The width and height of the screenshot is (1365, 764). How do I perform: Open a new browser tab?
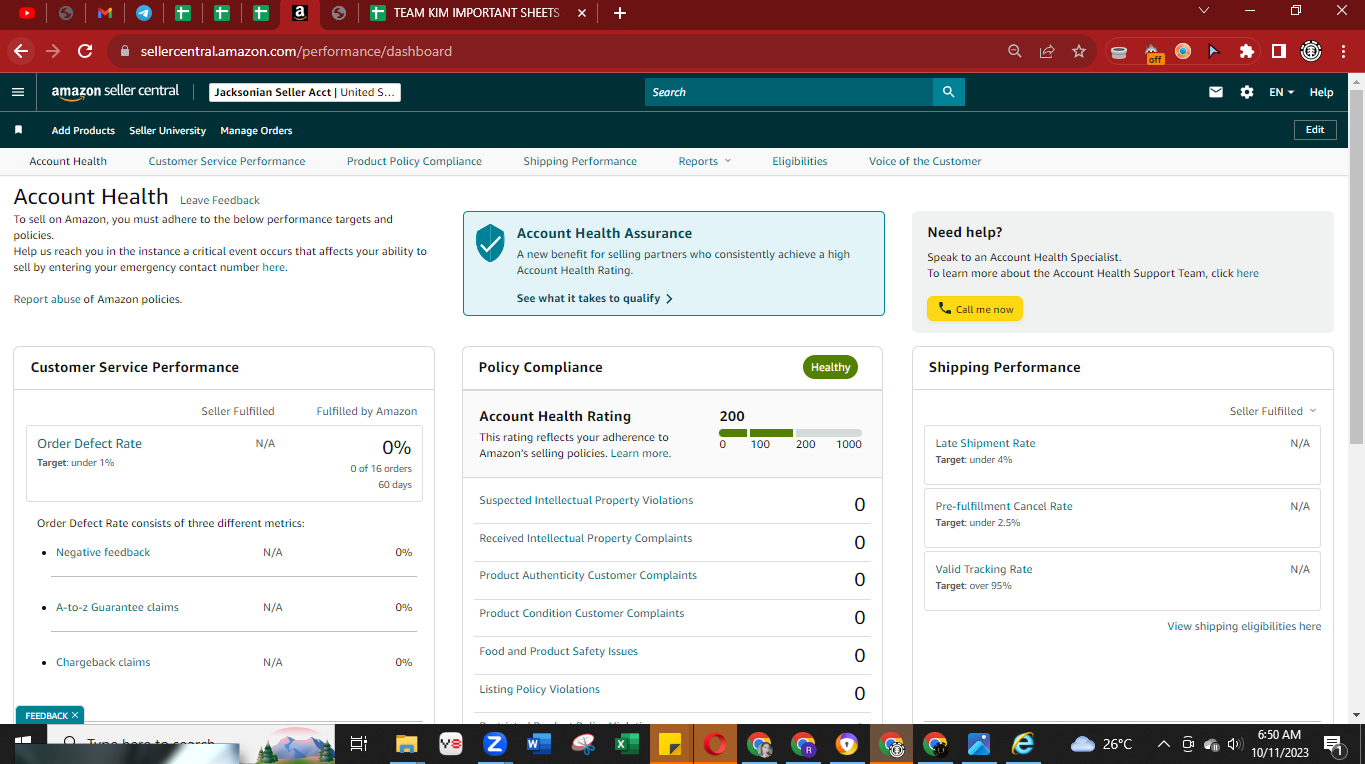[620, 13]
